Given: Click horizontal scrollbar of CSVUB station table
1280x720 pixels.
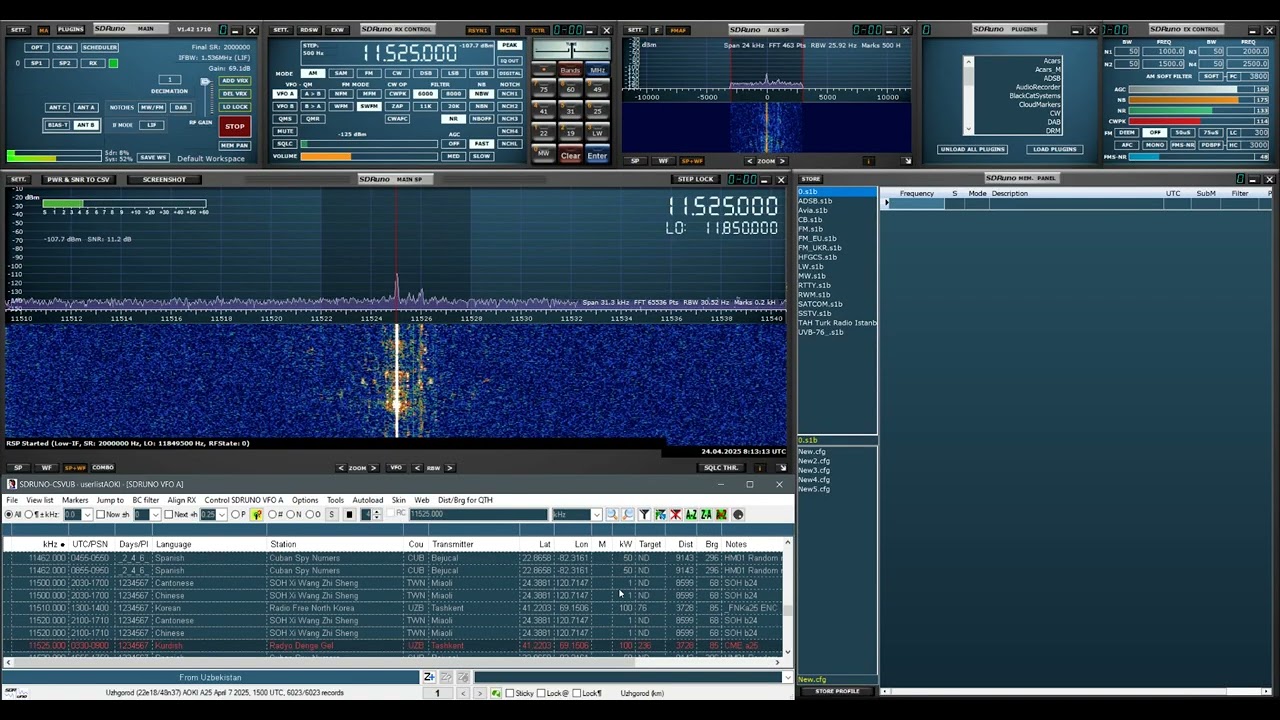Looking at the screenshot, I should [392, 662].
